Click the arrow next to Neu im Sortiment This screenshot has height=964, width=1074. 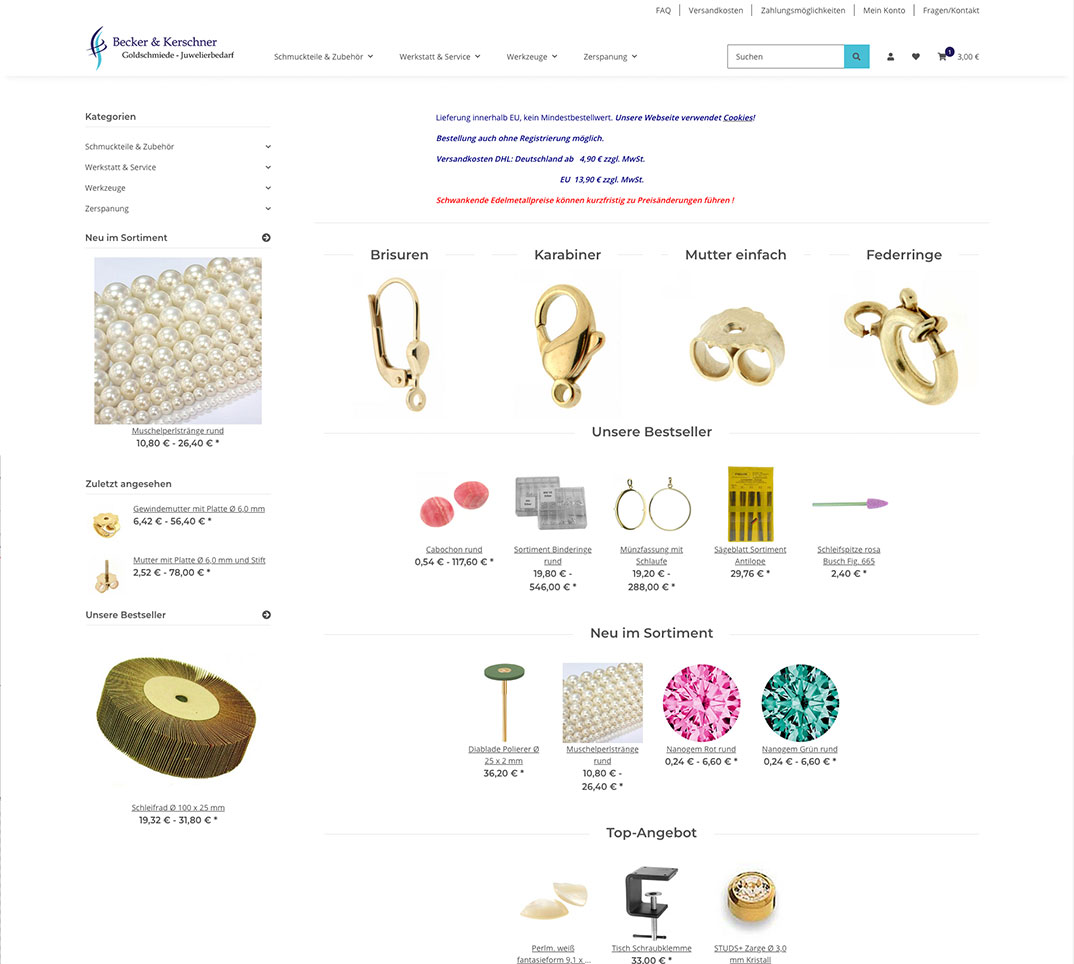pos(266,238)
